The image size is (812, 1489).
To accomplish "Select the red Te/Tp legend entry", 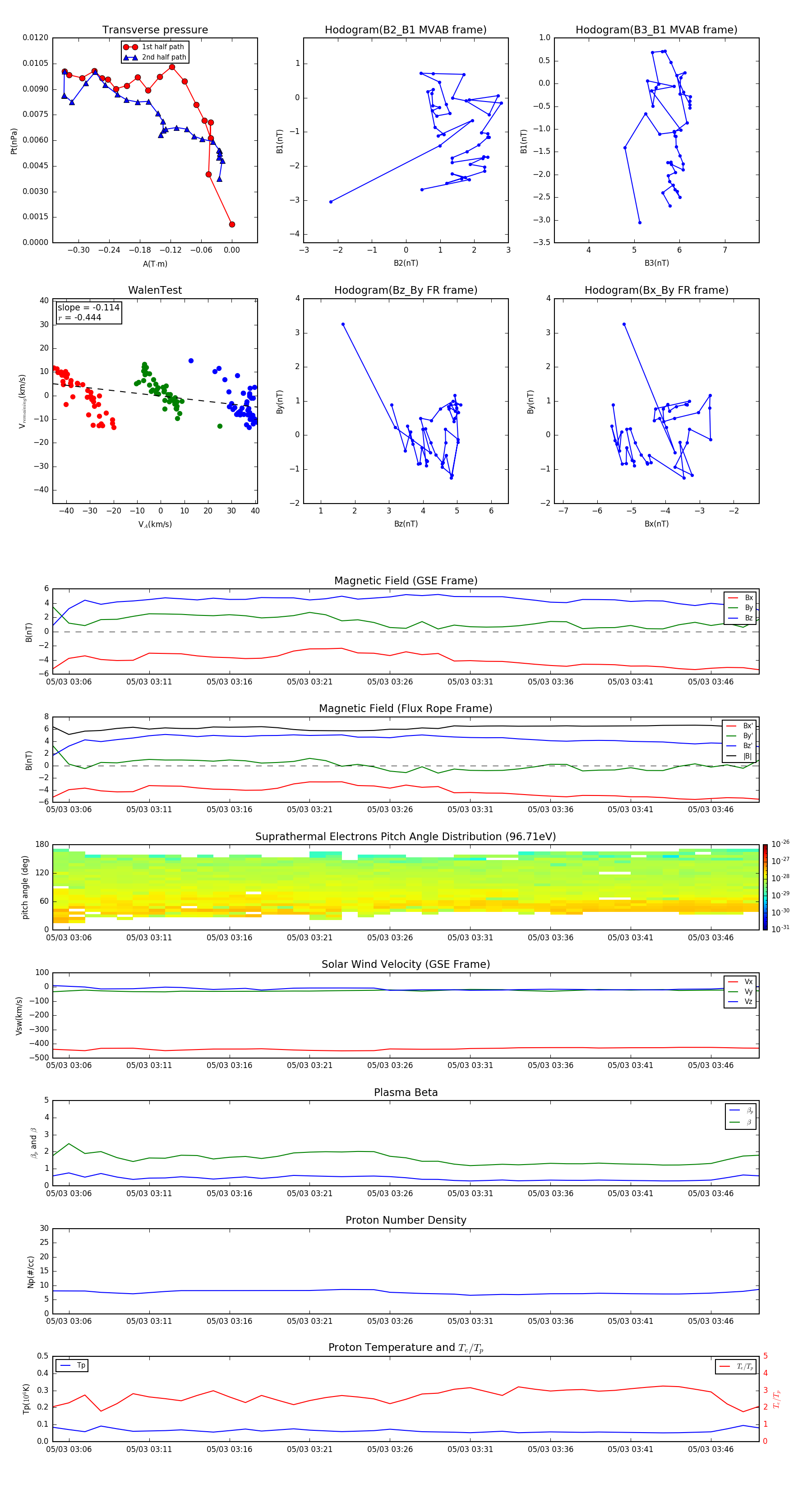I will [x=736, y=1366].
